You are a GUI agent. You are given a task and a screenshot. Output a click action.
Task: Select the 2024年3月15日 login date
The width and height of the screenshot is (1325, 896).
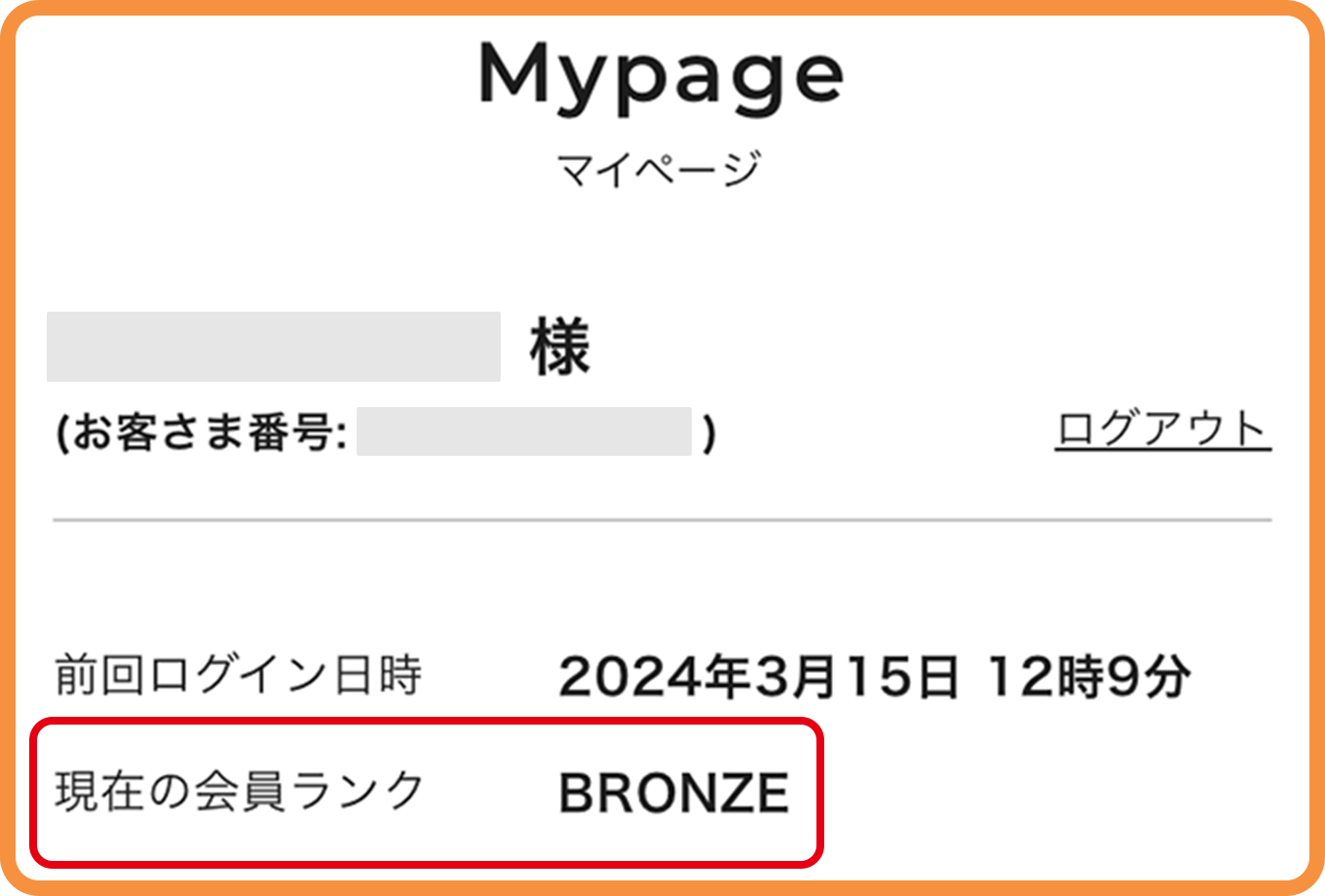pyautogui.click(x=759, y=676)
